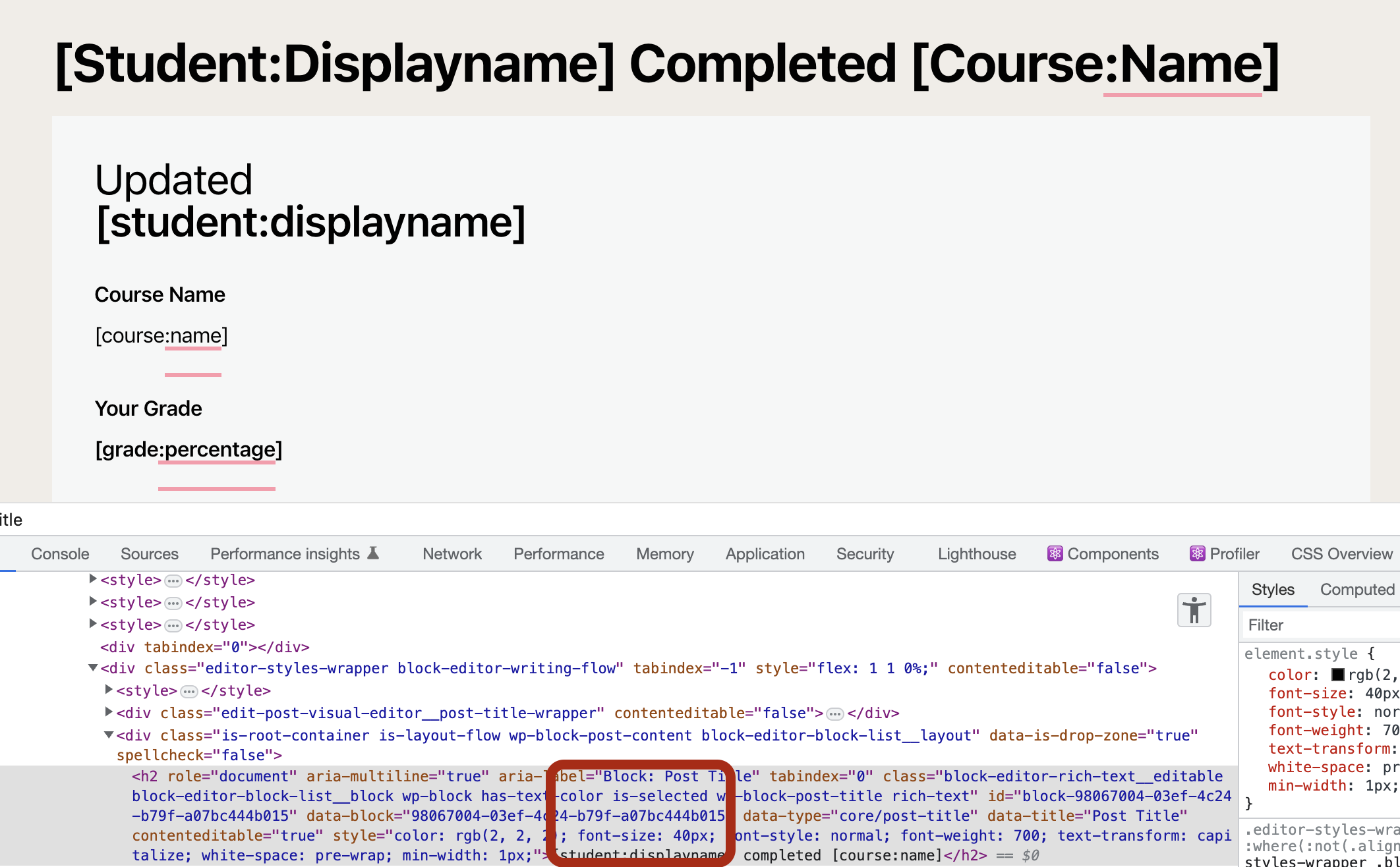Reveal hidden content via ellipsis in first style tag

coord(172,580)
